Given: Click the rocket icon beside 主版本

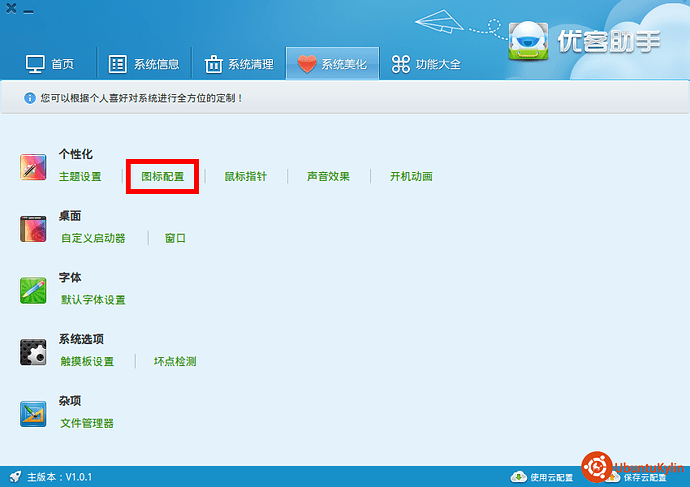Looking at the screenshot, I should pos(15,476).
